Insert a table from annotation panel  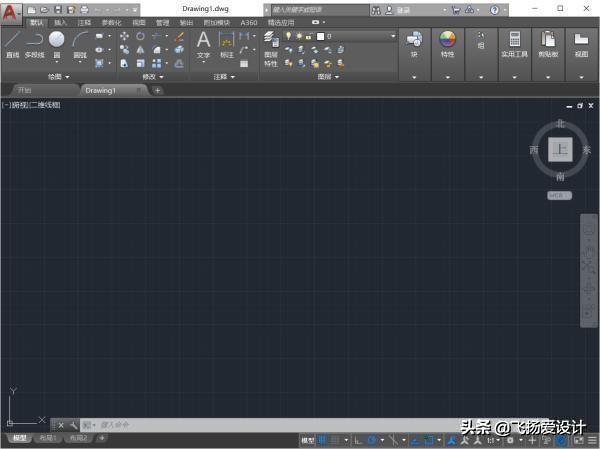[244, 64]
